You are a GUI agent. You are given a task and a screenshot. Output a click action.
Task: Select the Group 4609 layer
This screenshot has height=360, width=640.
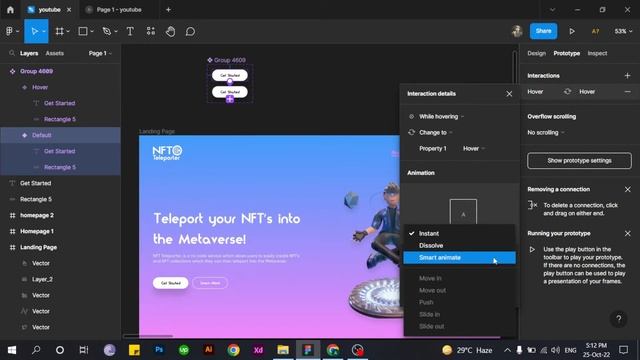(x=60, y=71)
